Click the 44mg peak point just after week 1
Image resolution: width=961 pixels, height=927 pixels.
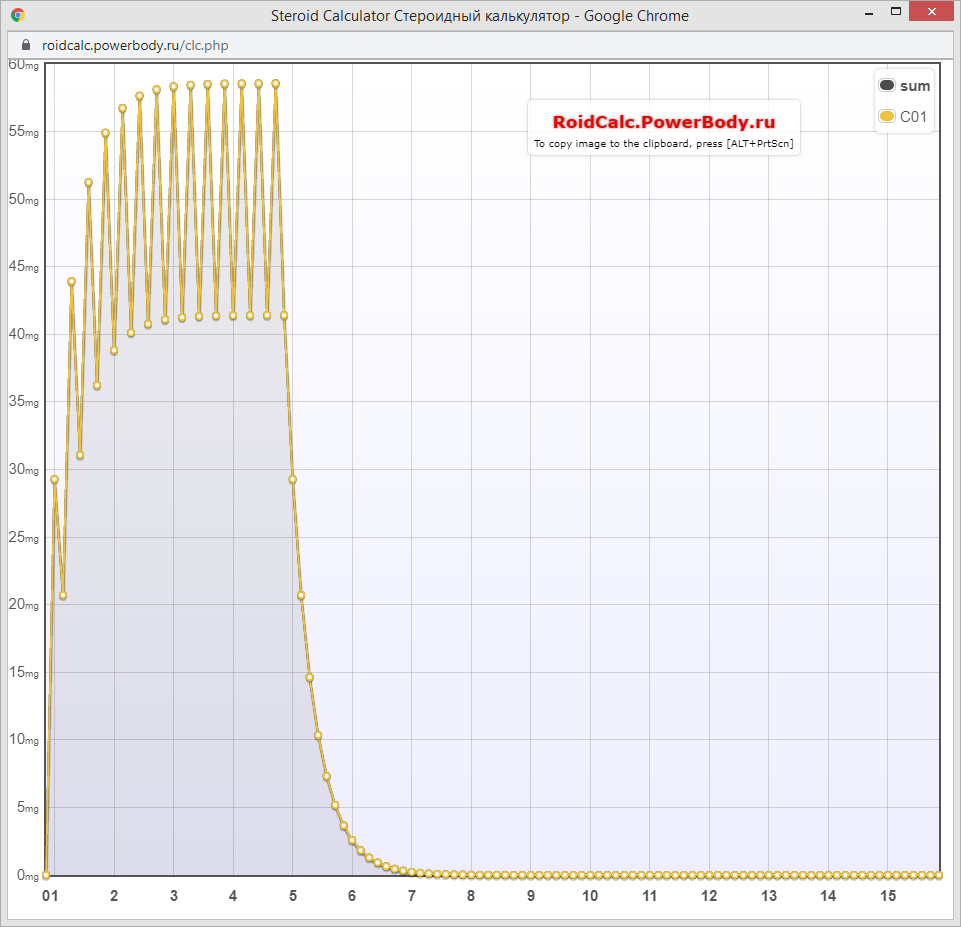[x=71, y=281]
